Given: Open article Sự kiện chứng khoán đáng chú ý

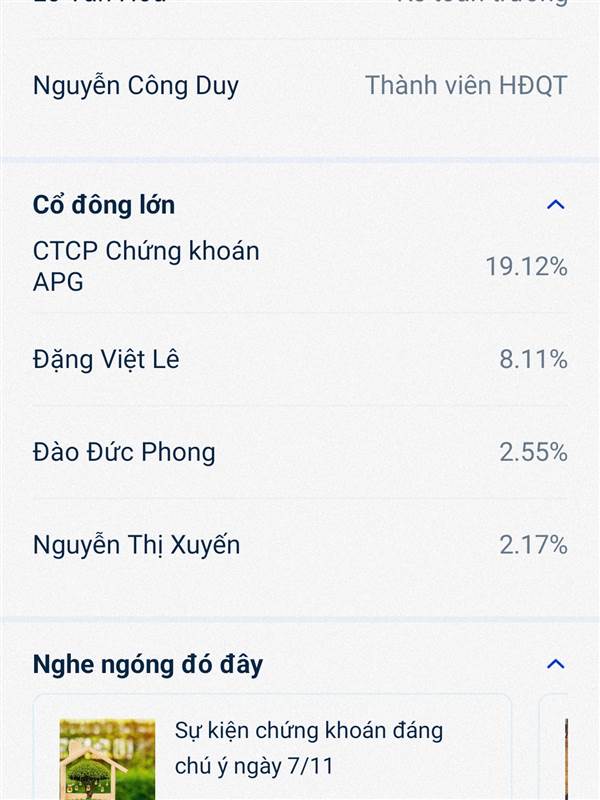Looking at the screenshot, I should pyautogui.click(x=309, y=748).
